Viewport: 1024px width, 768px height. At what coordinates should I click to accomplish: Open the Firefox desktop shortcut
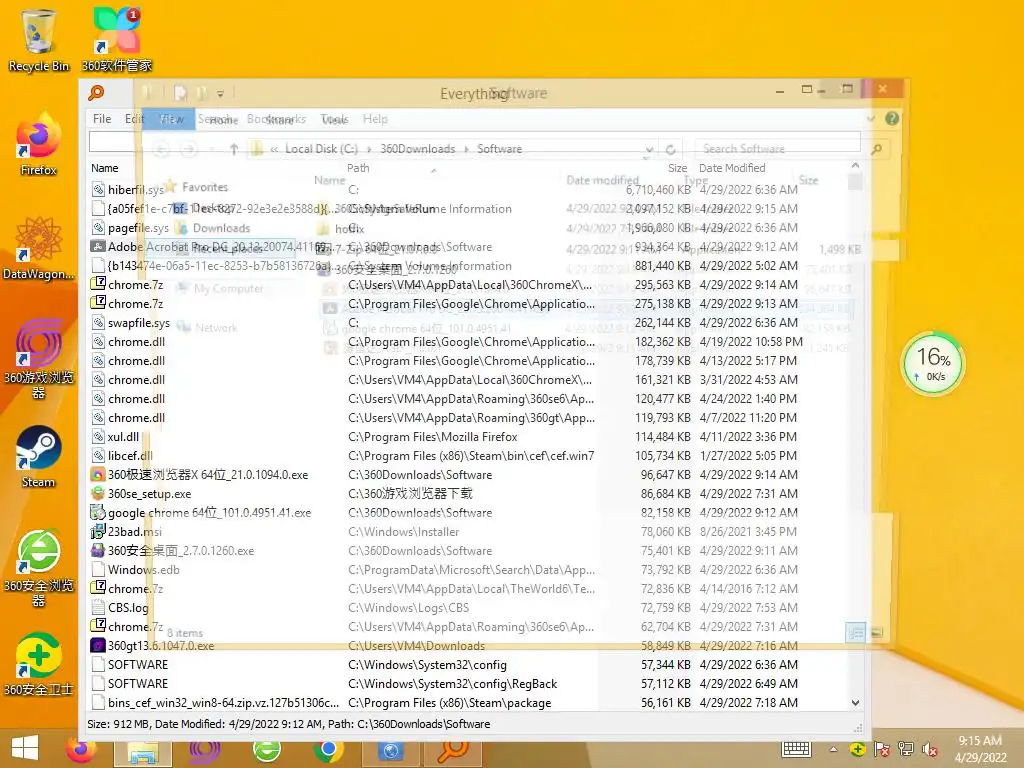[x=39, y=144]
